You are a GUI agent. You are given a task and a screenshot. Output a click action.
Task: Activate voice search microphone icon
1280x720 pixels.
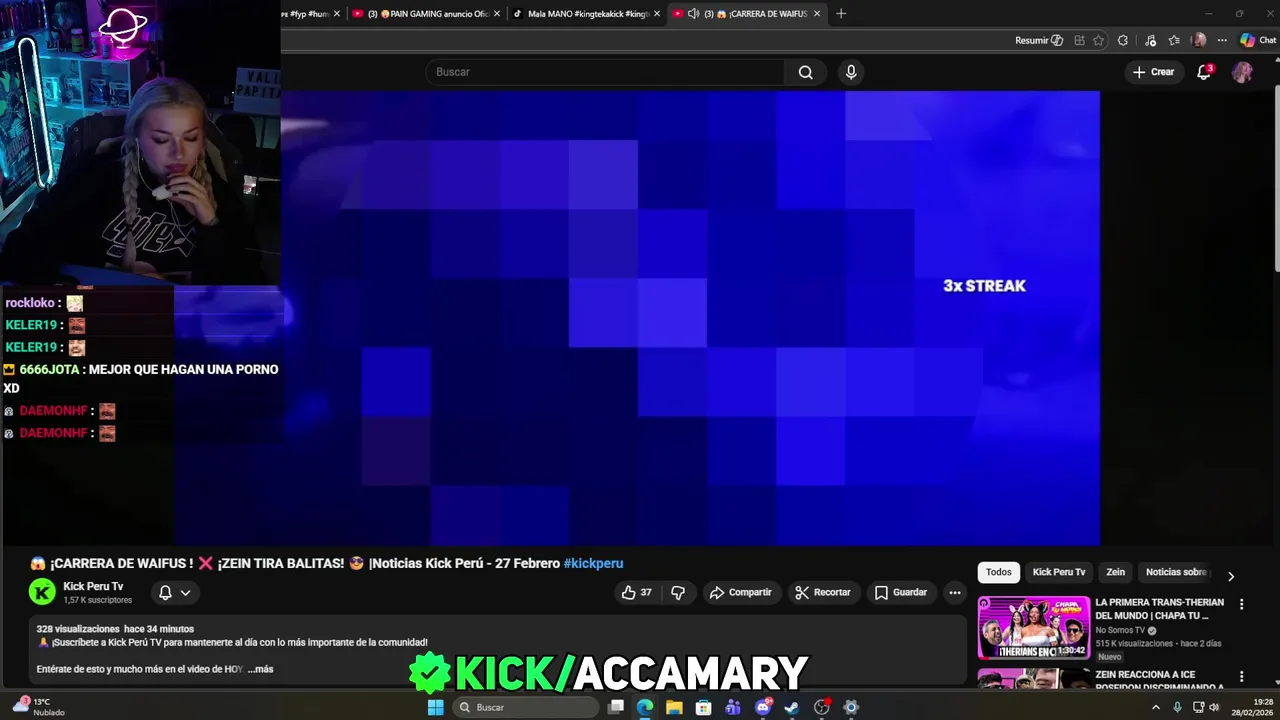pos(851,72)
